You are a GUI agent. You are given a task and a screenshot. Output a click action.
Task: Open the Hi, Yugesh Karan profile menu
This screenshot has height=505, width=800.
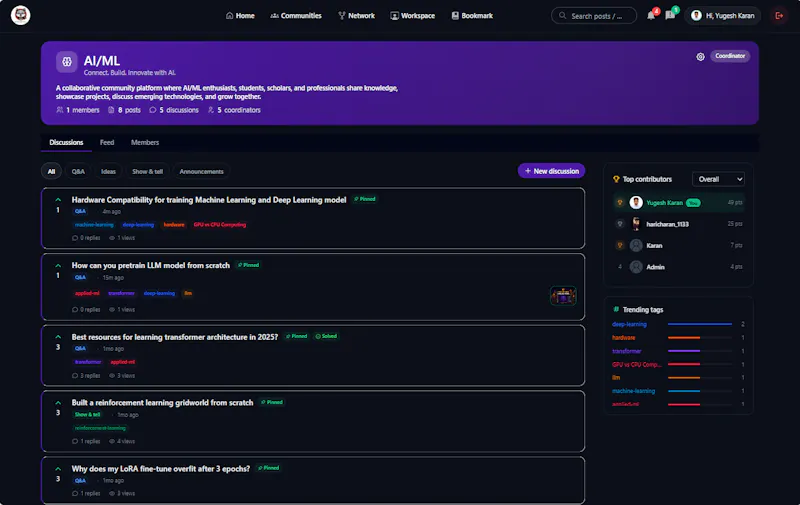pyautogui.click(x=722, y=16)
